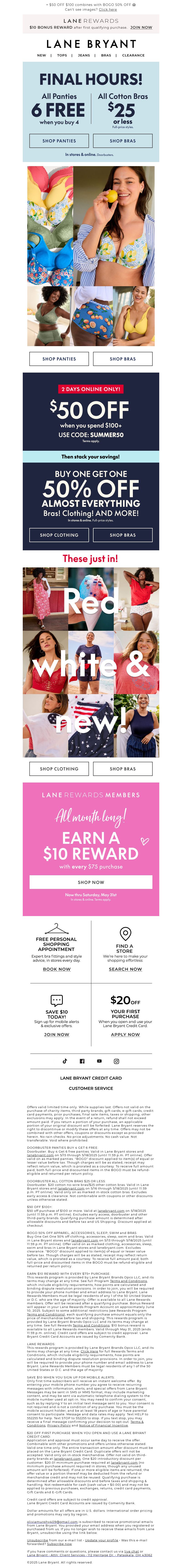This screenshot has height=1568, width=182.
Task: Click the JOIN NOW rewards link at top
Action: [141, 27]
